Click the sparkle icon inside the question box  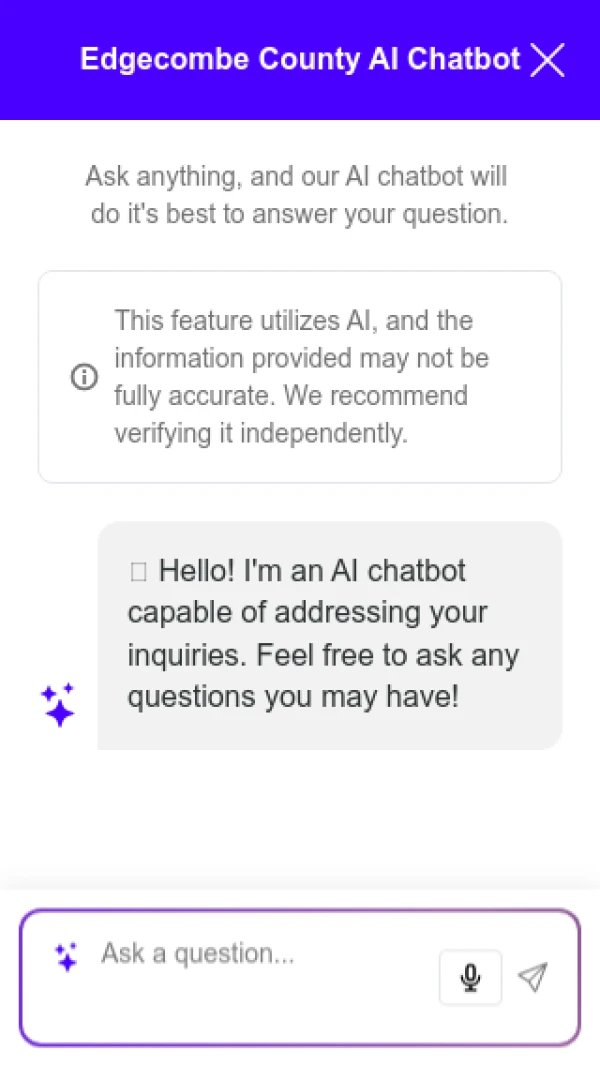[x=66, y=957]
